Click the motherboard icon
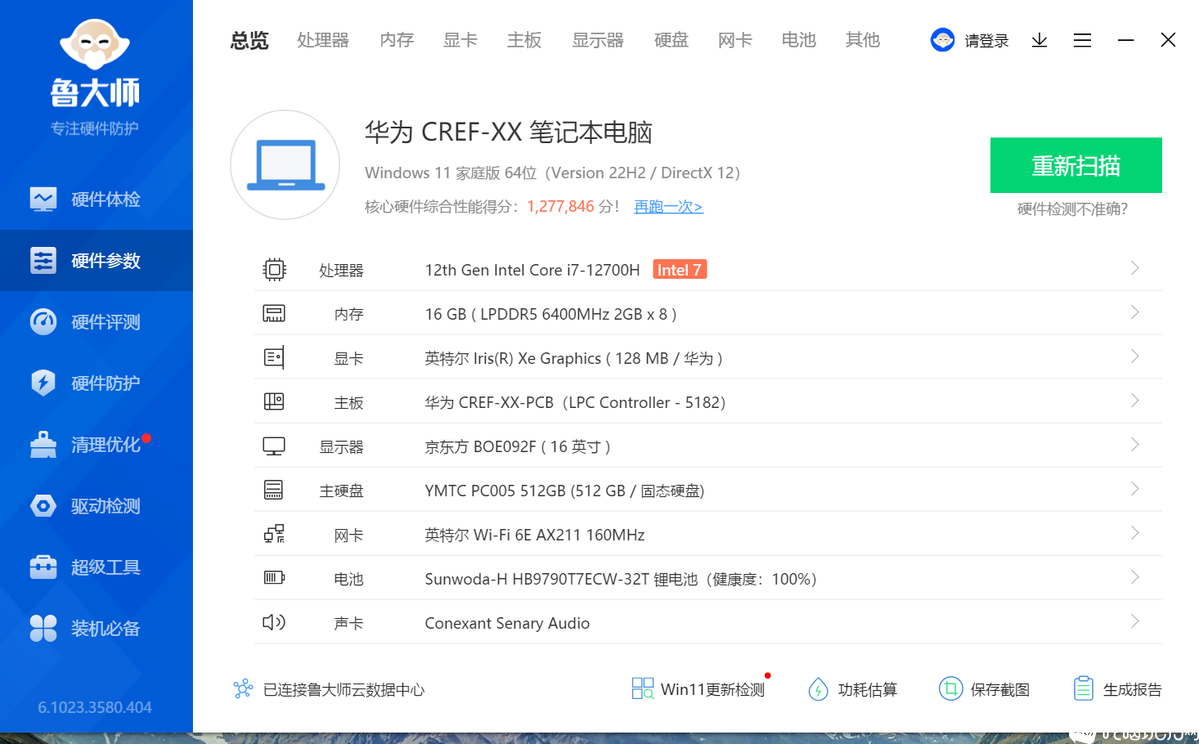Image resolution: width=1199 pixels, height=744 pixels. tap(274, 401)
